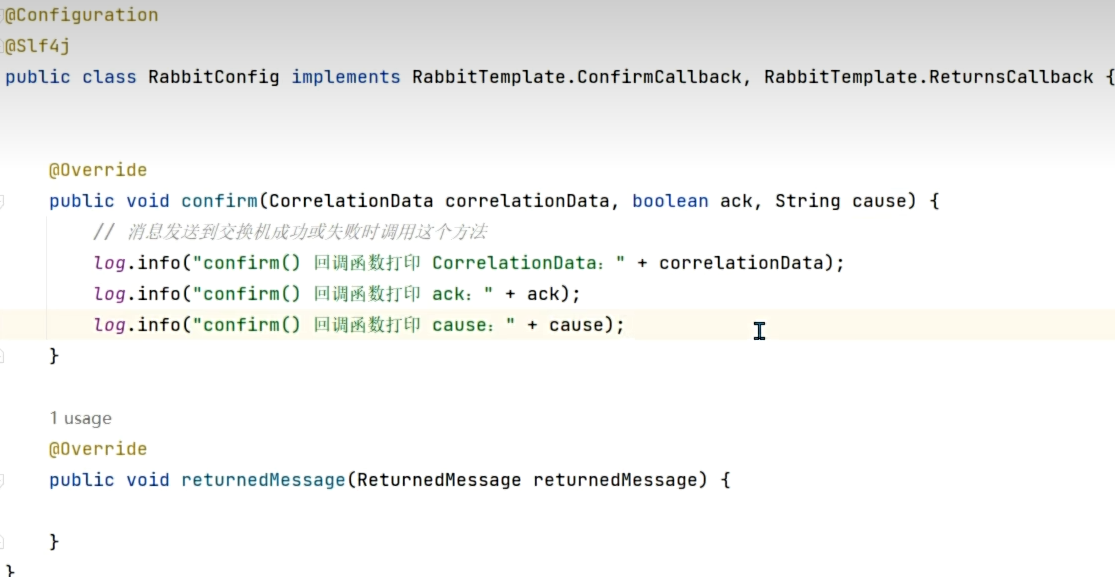Image resolution: width=1115 pixels, height=577 pixels.
Task: Click RabbitTemplate.ReturnsCallback in the implements clause
Action: pos(928,77)
